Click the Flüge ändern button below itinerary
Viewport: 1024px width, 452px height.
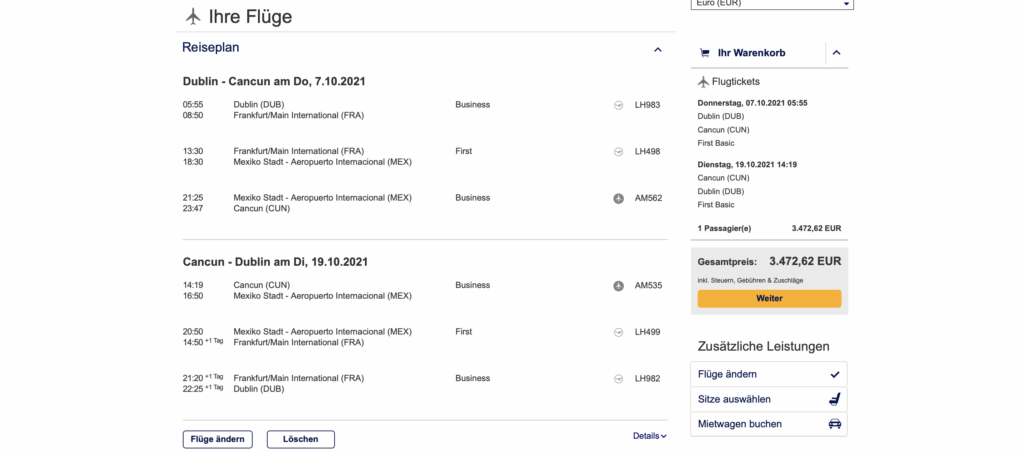tap(217, 439)
